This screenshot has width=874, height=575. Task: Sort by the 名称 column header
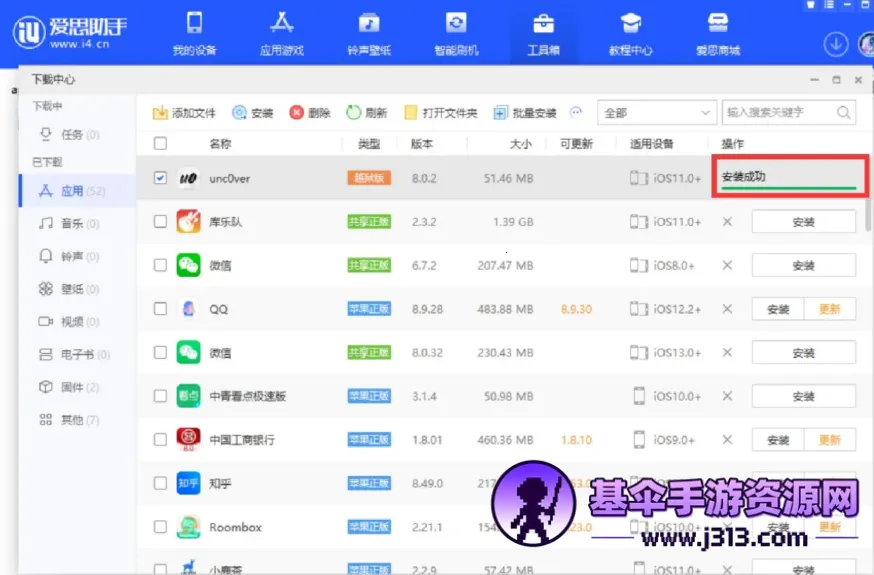tap(220, 144)
